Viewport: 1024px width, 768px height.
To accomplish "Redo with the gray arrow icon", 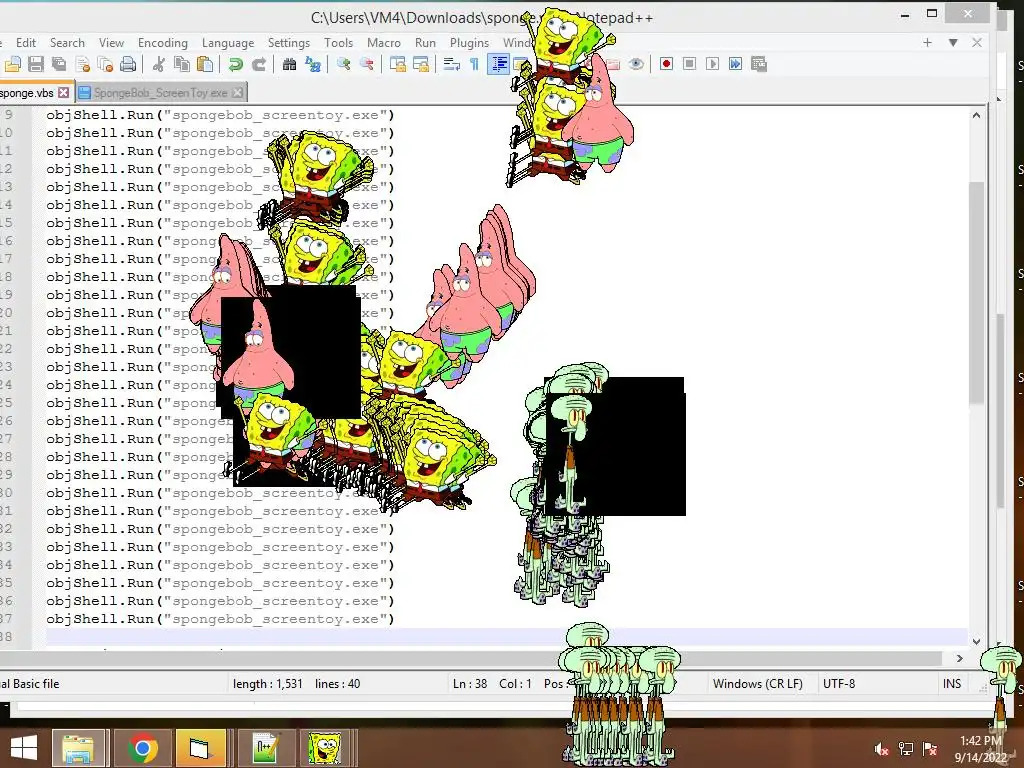I will (259, 64).
